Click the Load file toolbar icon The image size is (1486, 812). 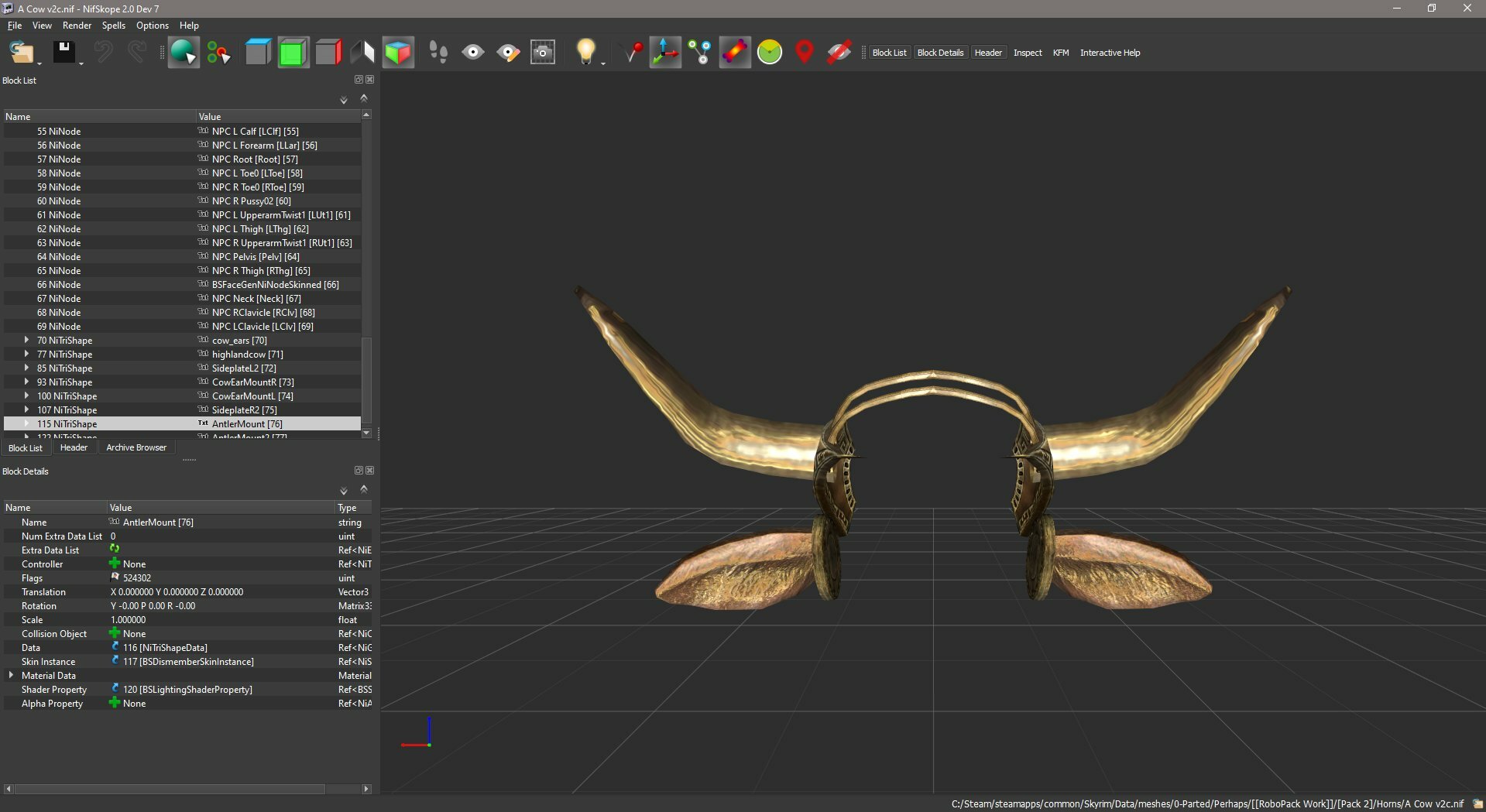tap(21, 53)
